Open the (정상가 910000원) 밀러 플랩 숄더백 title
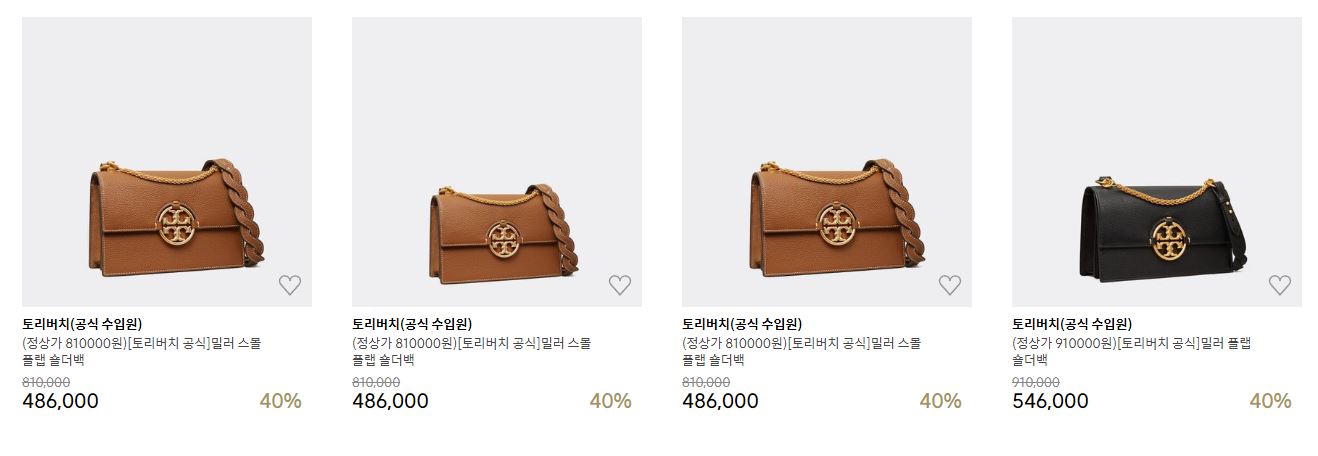 click(x=1132, y=352)
